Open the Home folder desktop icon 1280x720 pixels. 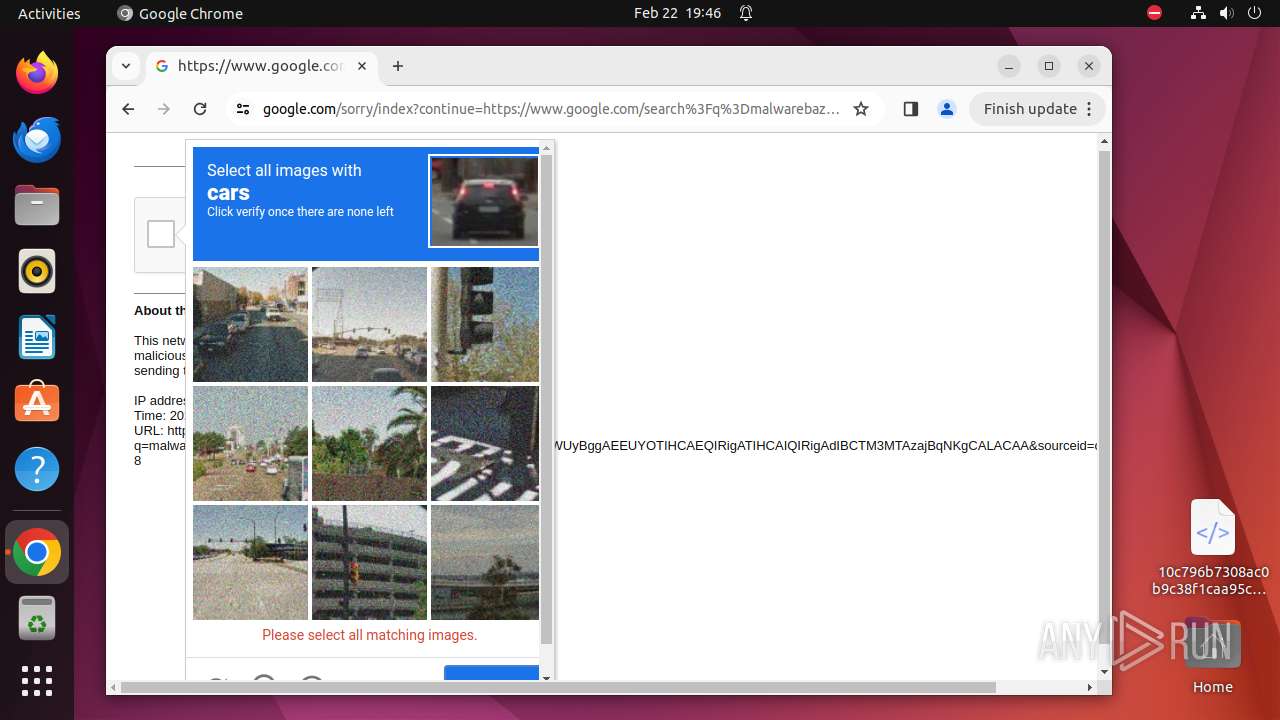click(x=1213, y=656)
